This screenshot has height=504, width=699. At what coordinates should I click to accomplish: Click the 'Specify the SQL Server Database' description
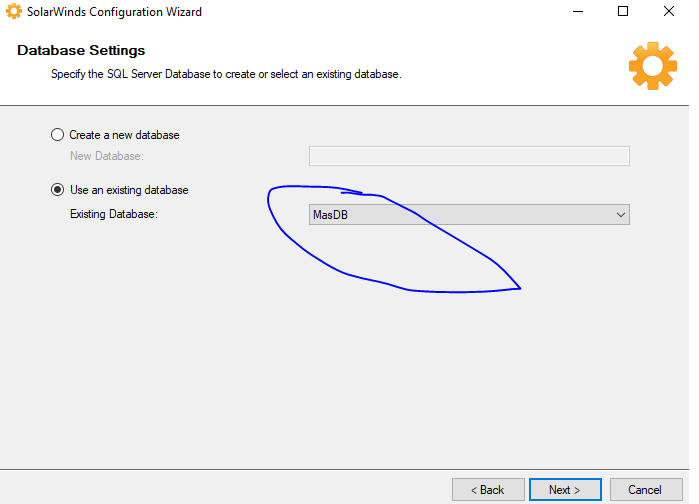tap(226, 74)
